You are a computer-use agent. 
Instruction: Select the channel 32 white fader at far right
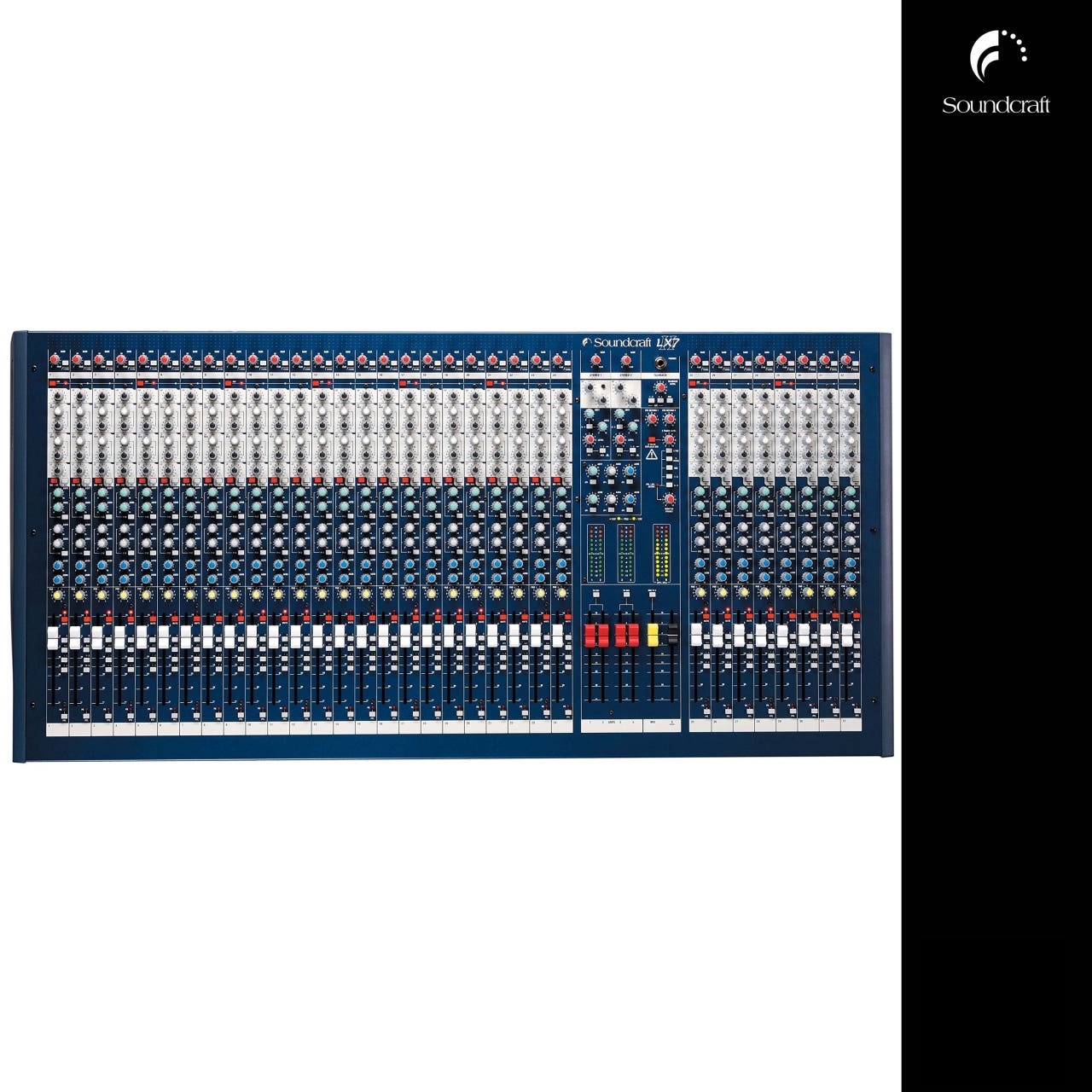(x=847, y=635)
